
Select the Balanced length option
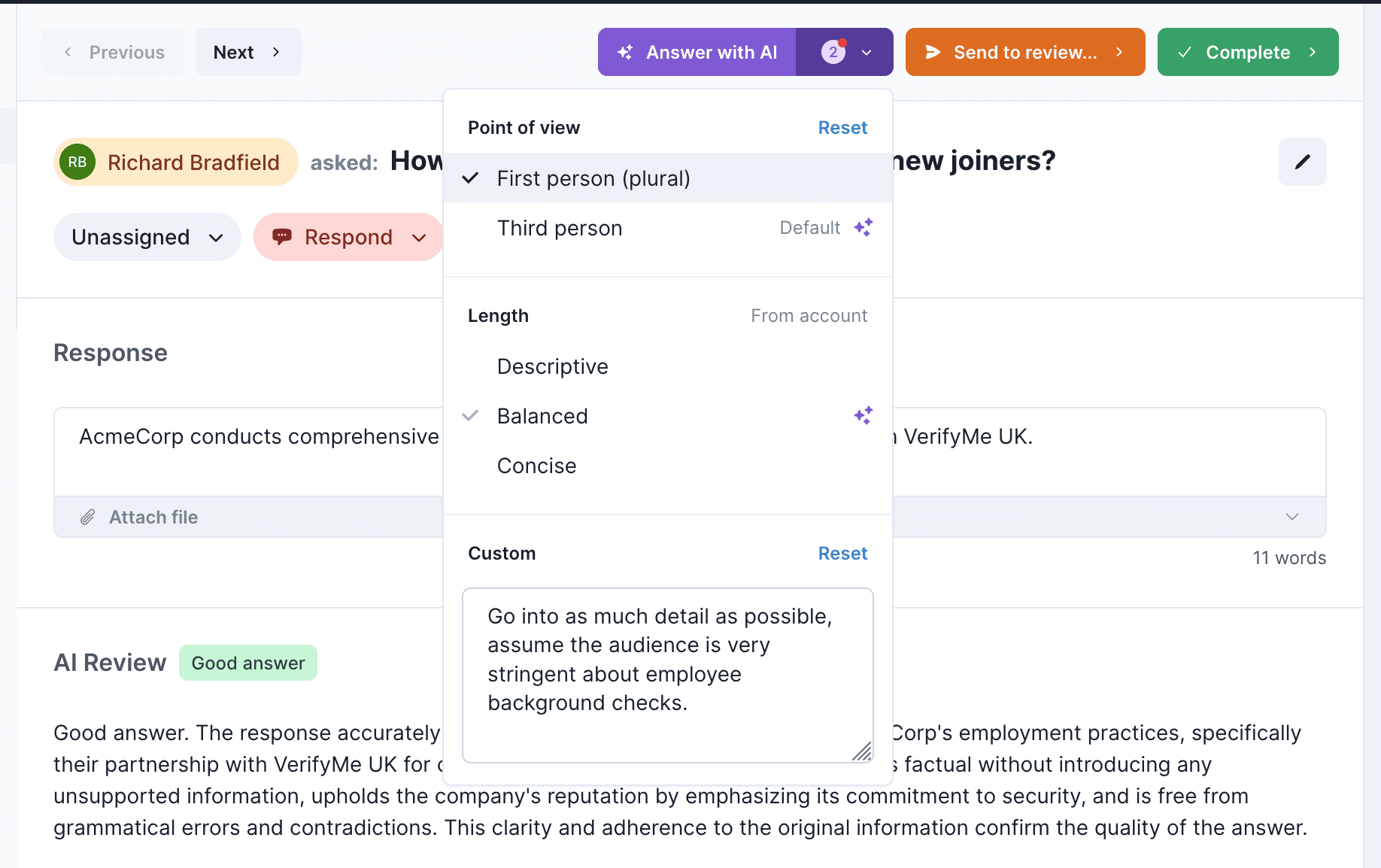pyautogui.click(x=542, y=416)
